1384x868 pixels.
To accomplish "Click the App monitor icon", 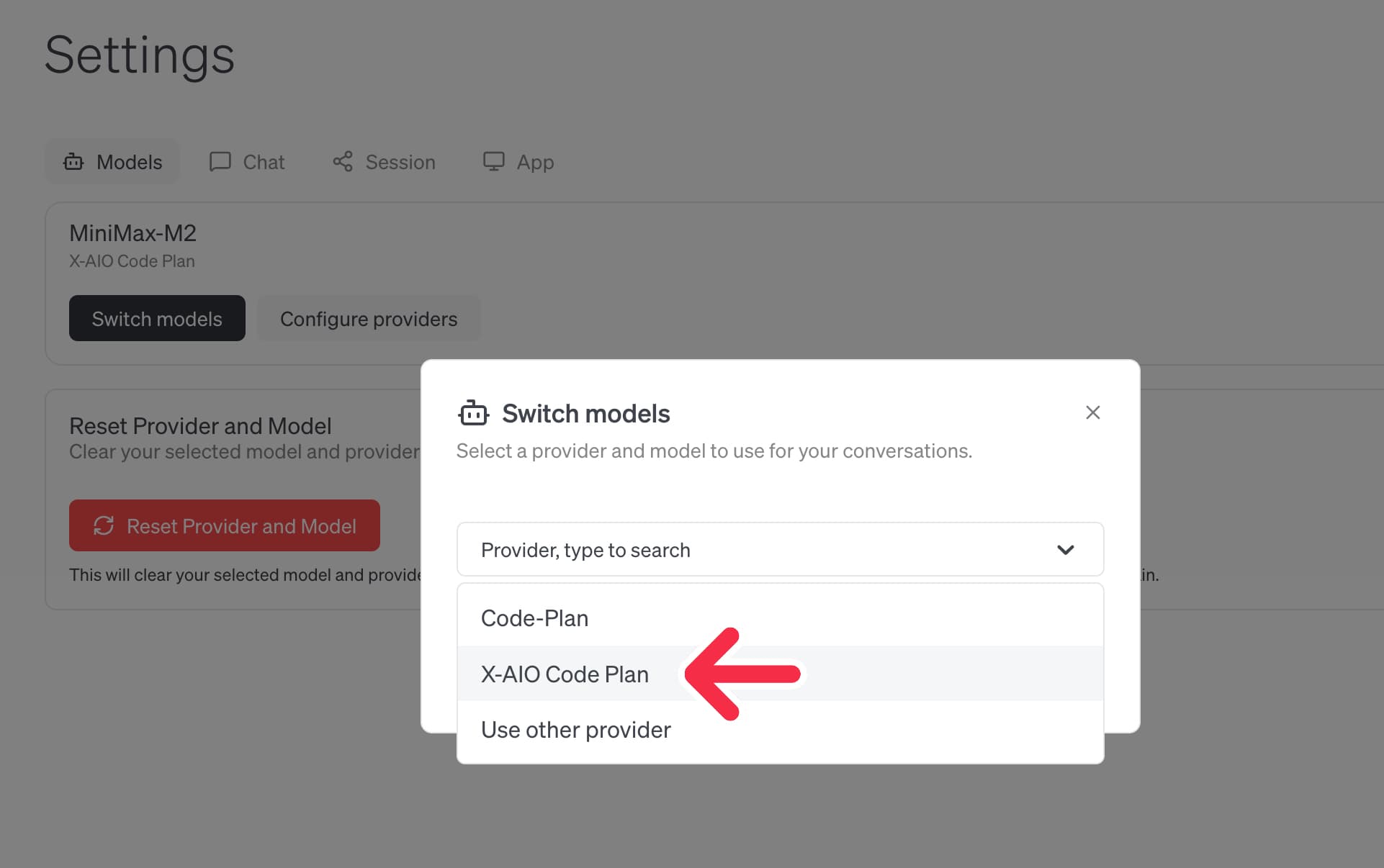I will pos(493,161).
